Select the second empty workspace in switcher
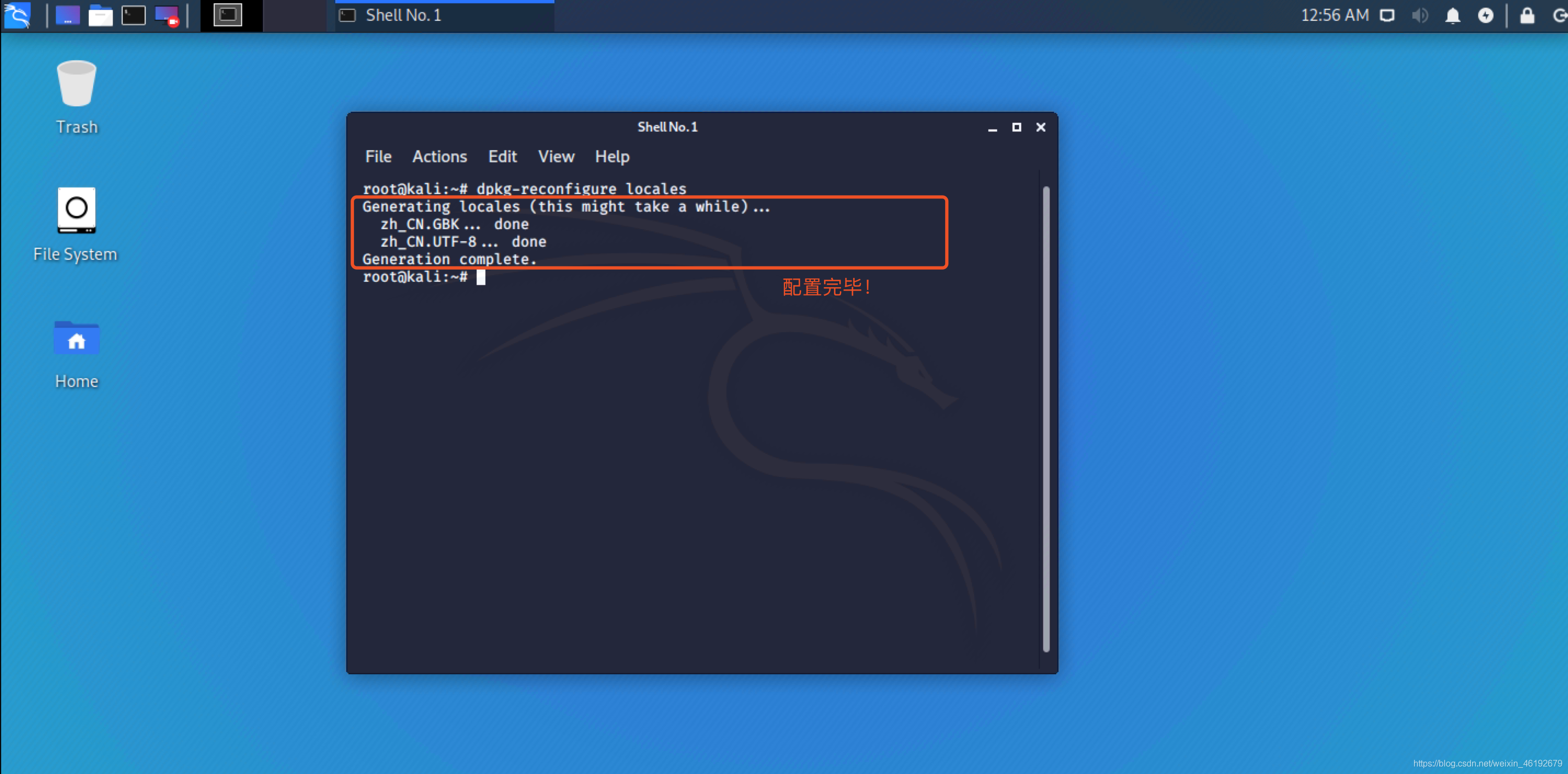 pos(295,15)
